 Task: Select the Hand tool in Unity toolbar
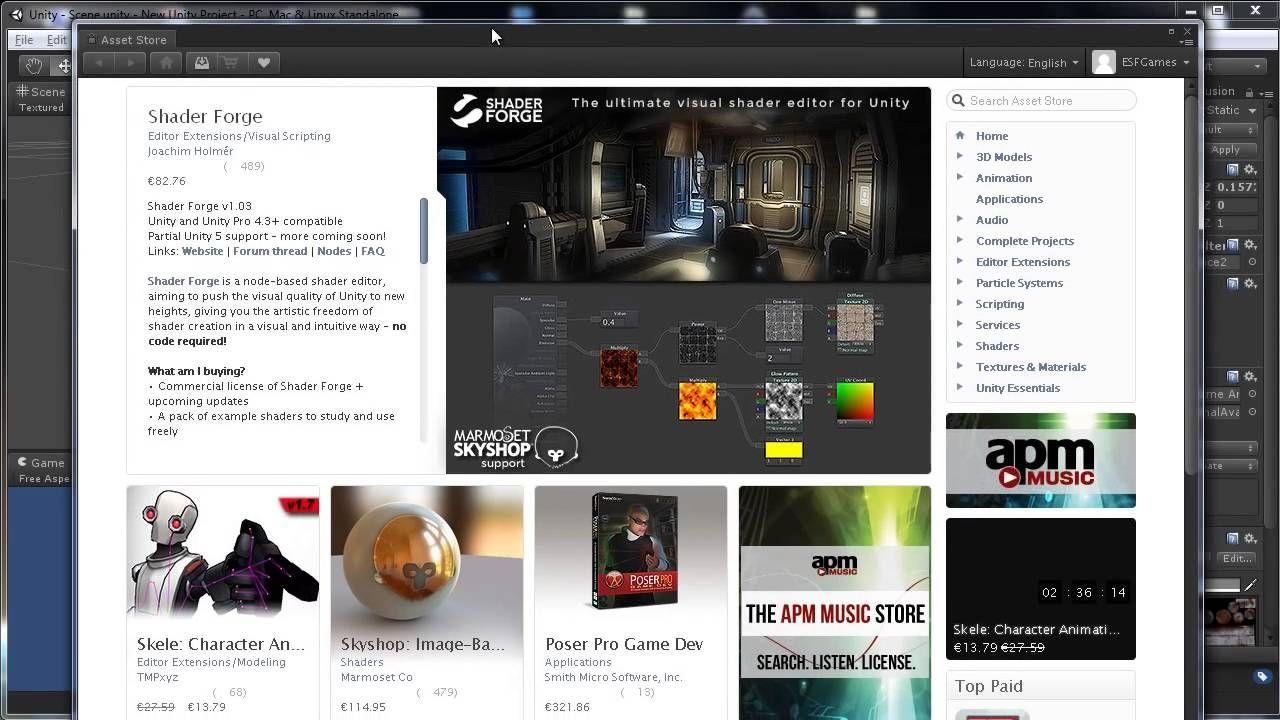tap(33, 66)
